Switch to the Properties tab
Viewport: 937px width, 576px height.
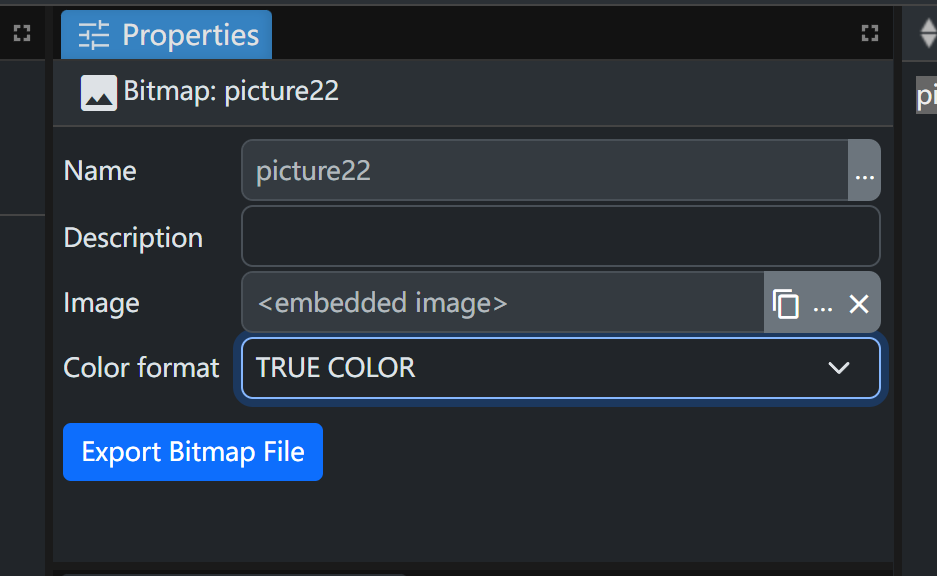click(x=167, y=35)
